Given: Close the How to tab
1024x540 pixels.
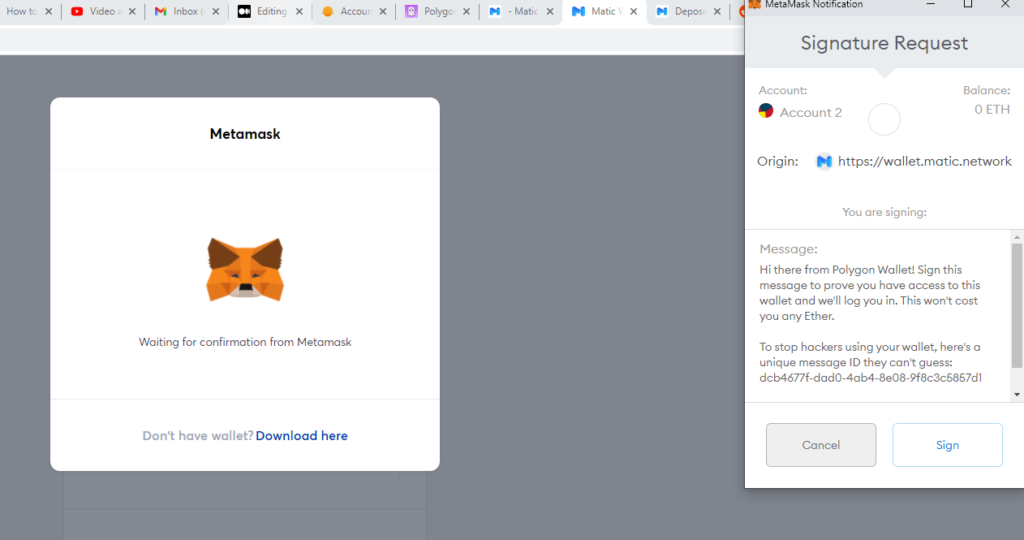Looking at the screenshot, I should coord(47,12).
